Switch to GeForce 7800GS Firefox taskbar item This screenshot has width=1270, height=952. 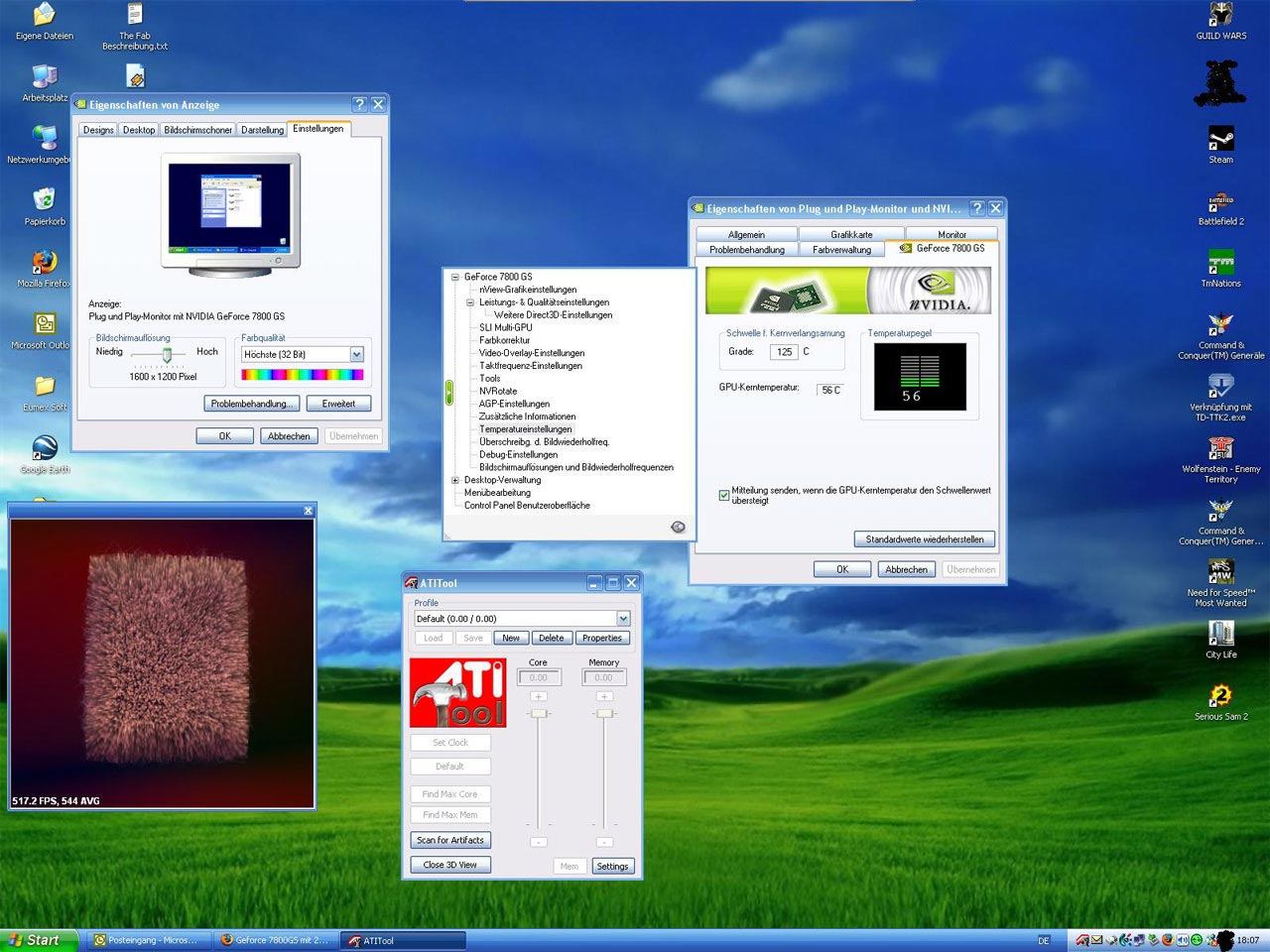(275, 940)
